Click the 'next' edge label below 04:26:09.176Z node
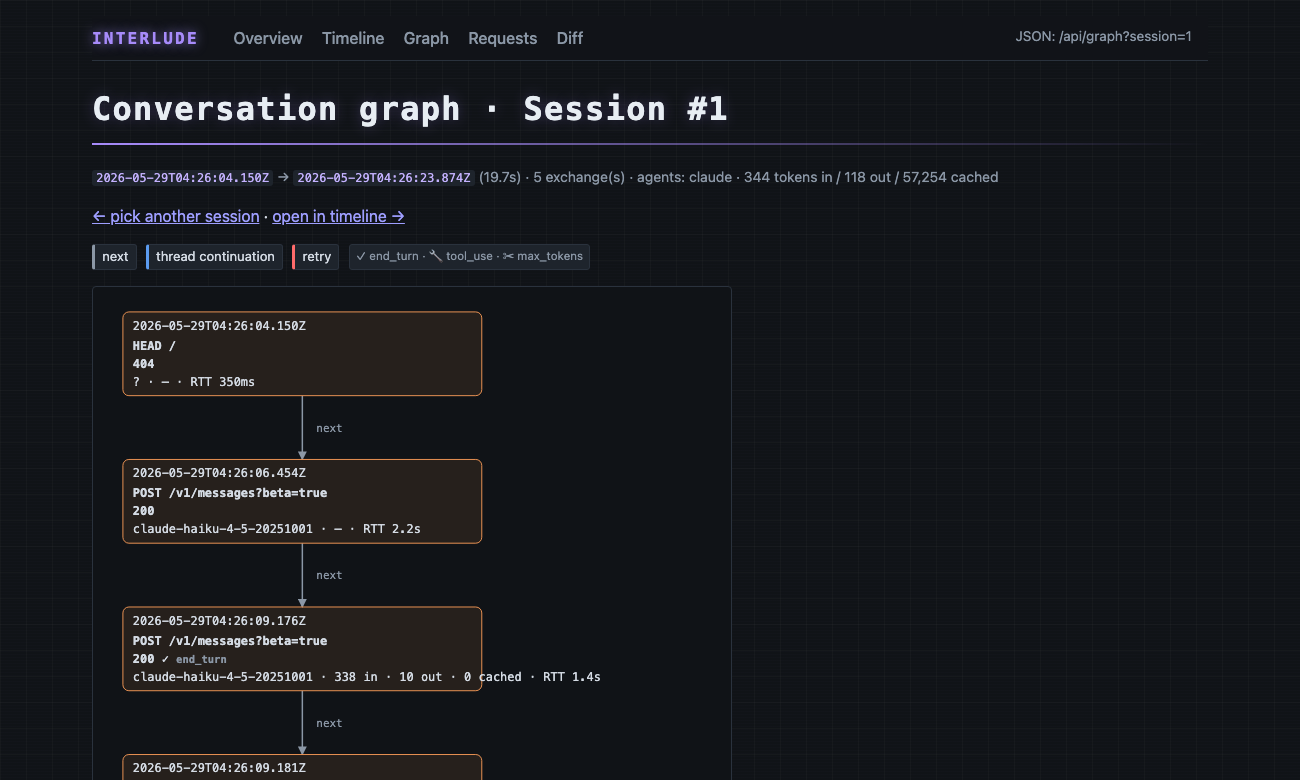 [x=329, y=723]
